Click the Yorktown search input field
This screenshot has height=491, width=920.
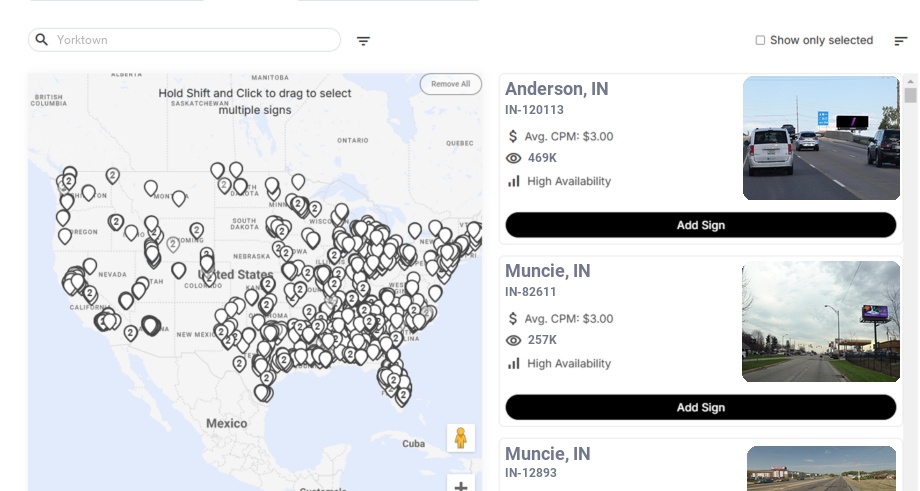(x=190, y=40)
